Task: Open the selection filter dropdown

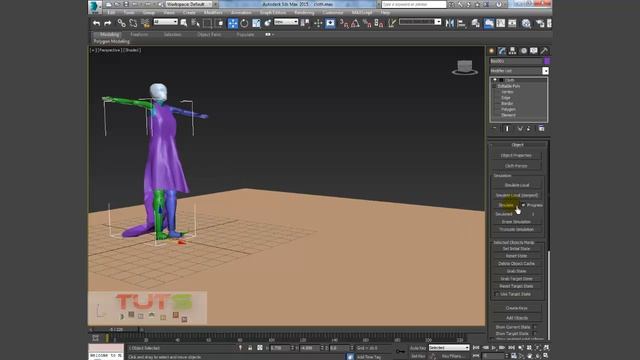Action: click(165, 22)
